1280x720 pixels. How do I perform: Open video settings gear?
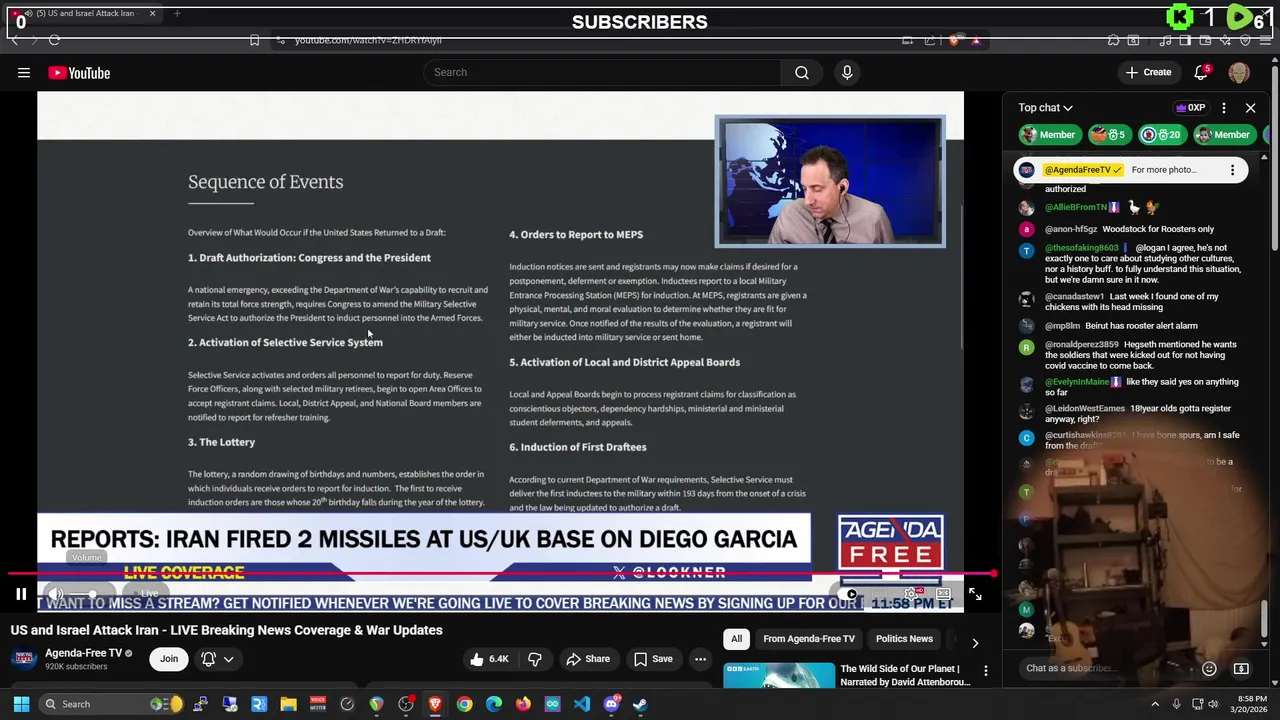pyautogui.click(x=909, y=594)
